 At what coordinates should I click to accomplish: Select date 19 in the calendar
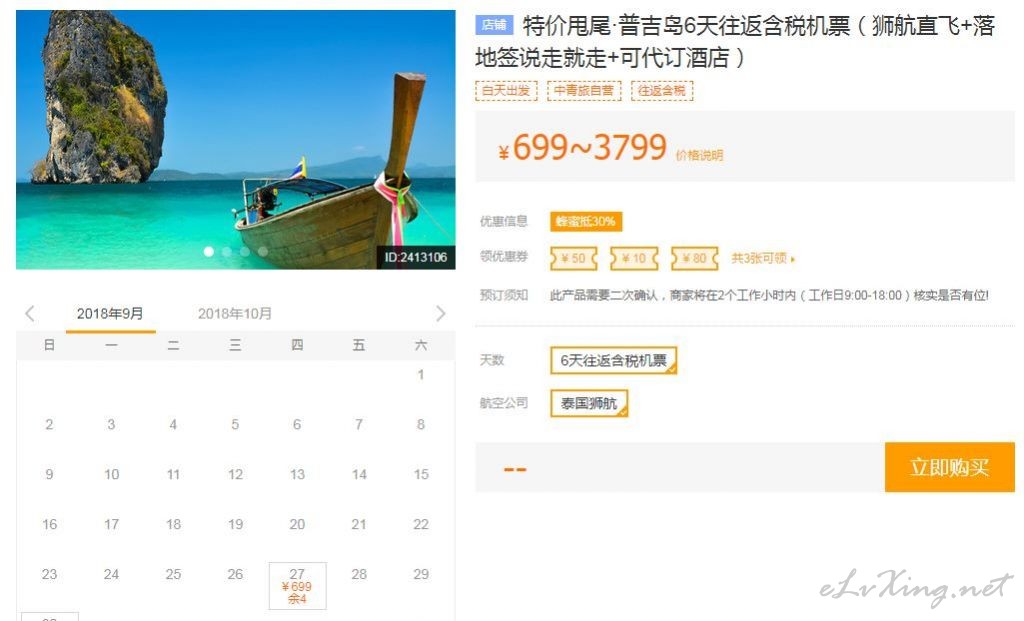[x=235, y=524]
